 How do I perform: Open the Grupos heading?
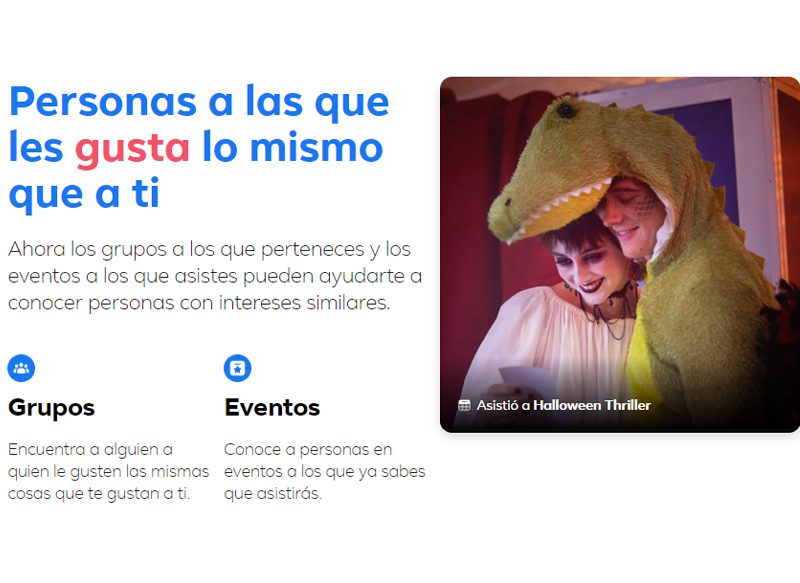[52, 408]
